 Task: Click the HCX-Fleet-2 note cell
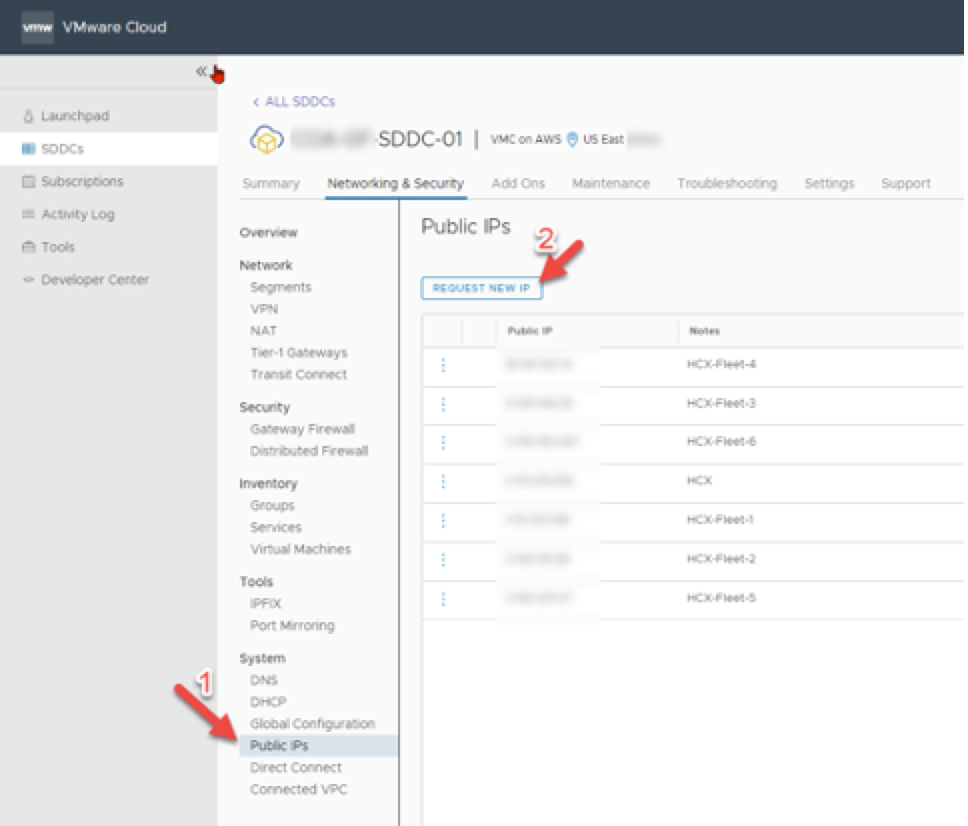click(x=721, y=559)
